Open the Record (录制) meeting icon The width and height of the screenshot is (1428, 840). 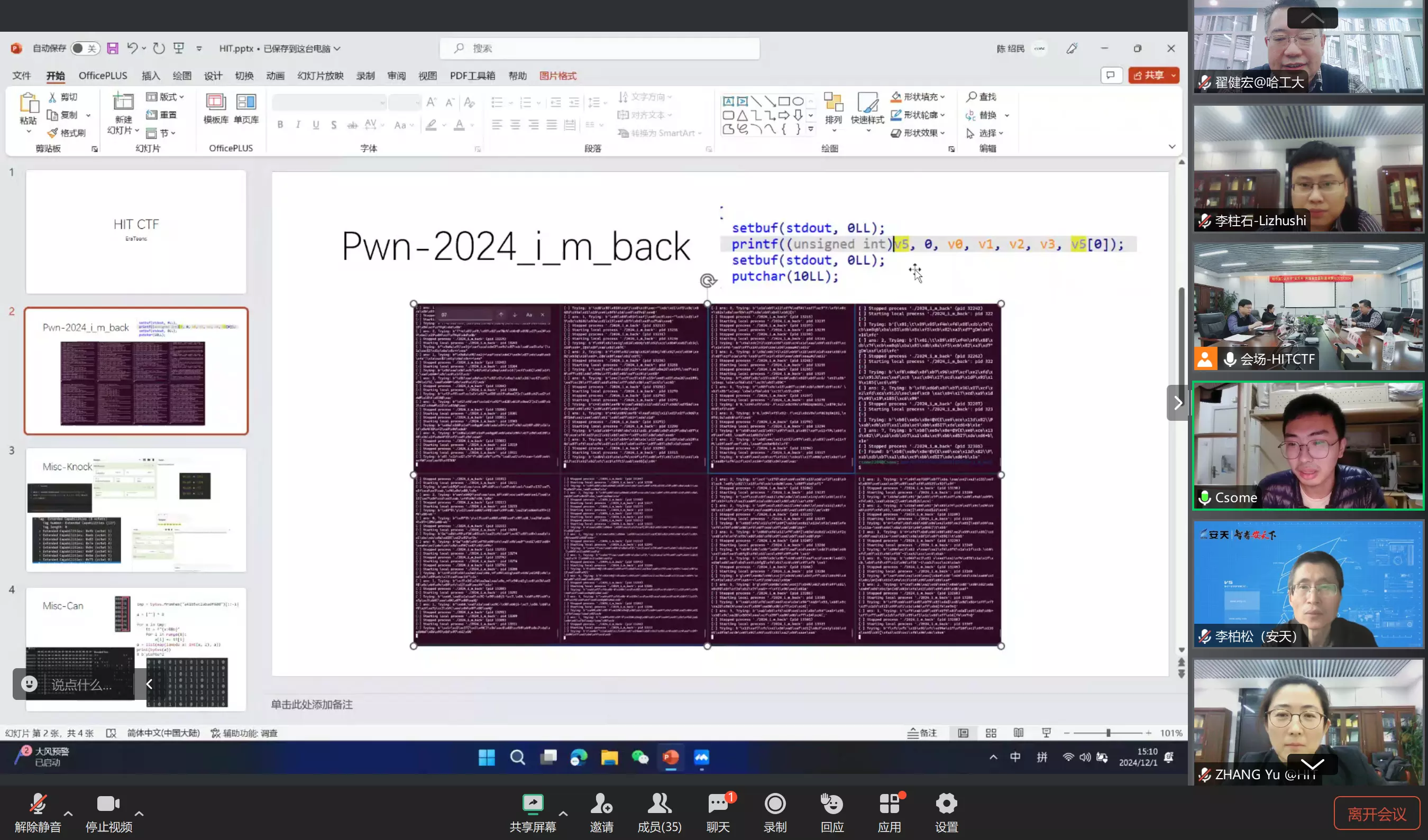click(775, 804)
